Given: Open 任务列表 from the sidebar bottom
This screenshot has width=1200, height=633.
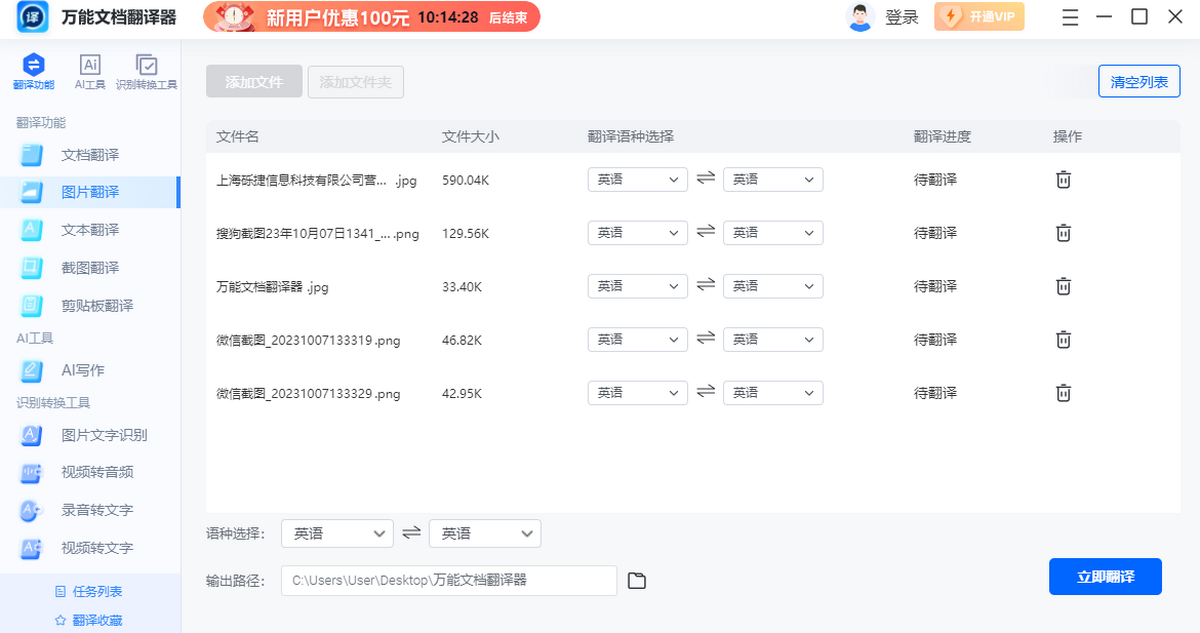Looking at the screenshot, I should 89,591.
